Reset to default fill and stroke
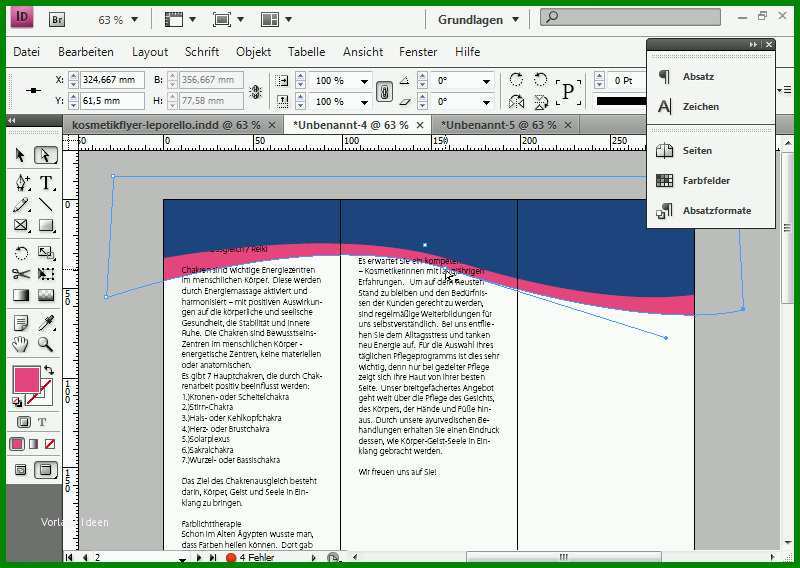Image resolution: width=800 pixels, height=568 pixels. coord(17,402)
